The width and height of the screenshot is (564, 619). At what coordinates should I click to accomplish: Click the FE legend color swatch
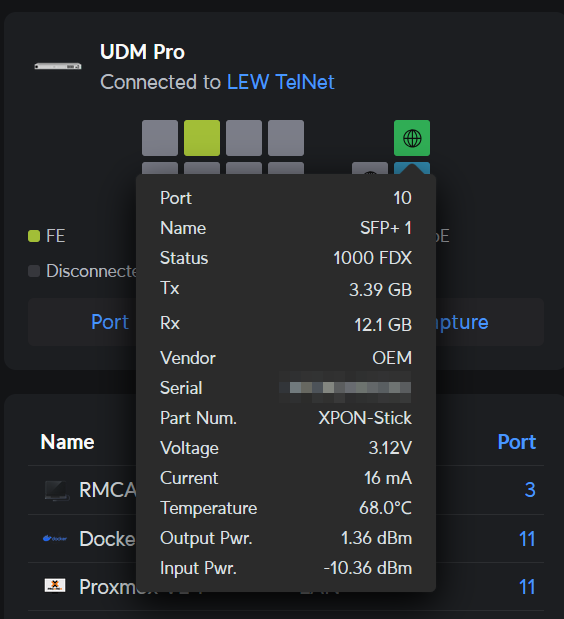click(x=34, y=236)
